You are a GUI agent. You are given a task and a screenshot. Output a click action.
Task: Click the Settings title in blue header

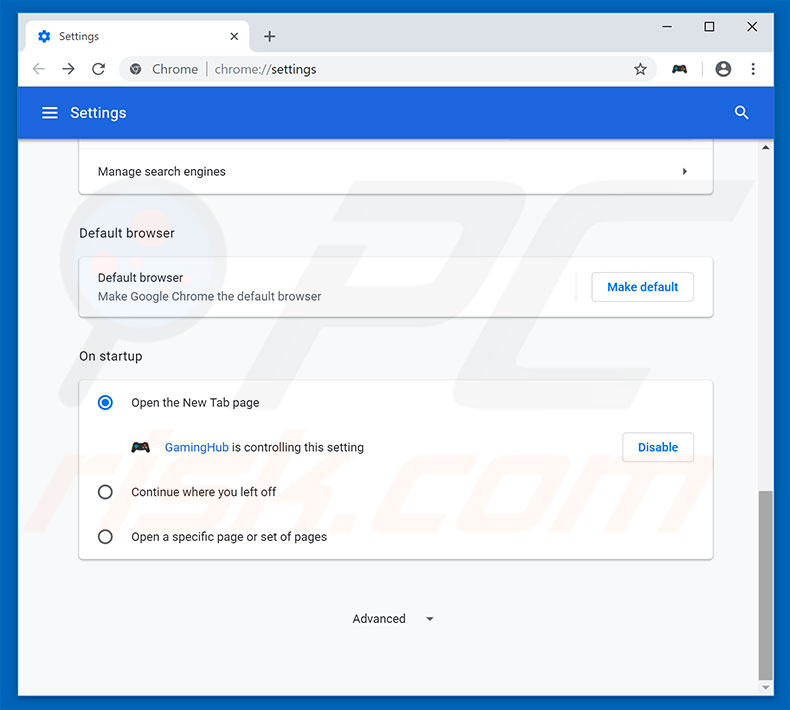click(98, 113)
